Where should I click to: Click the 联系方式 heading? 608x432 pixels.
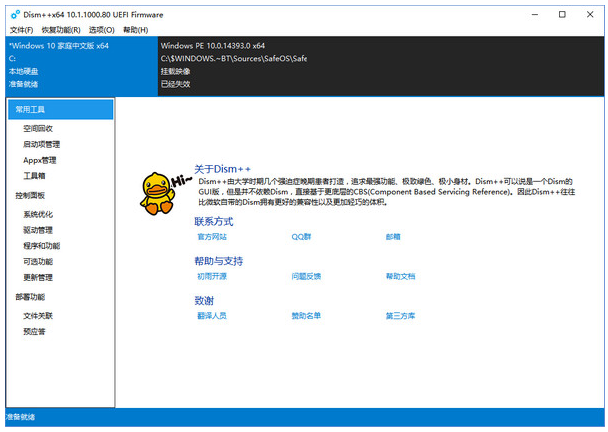point(214,221)
